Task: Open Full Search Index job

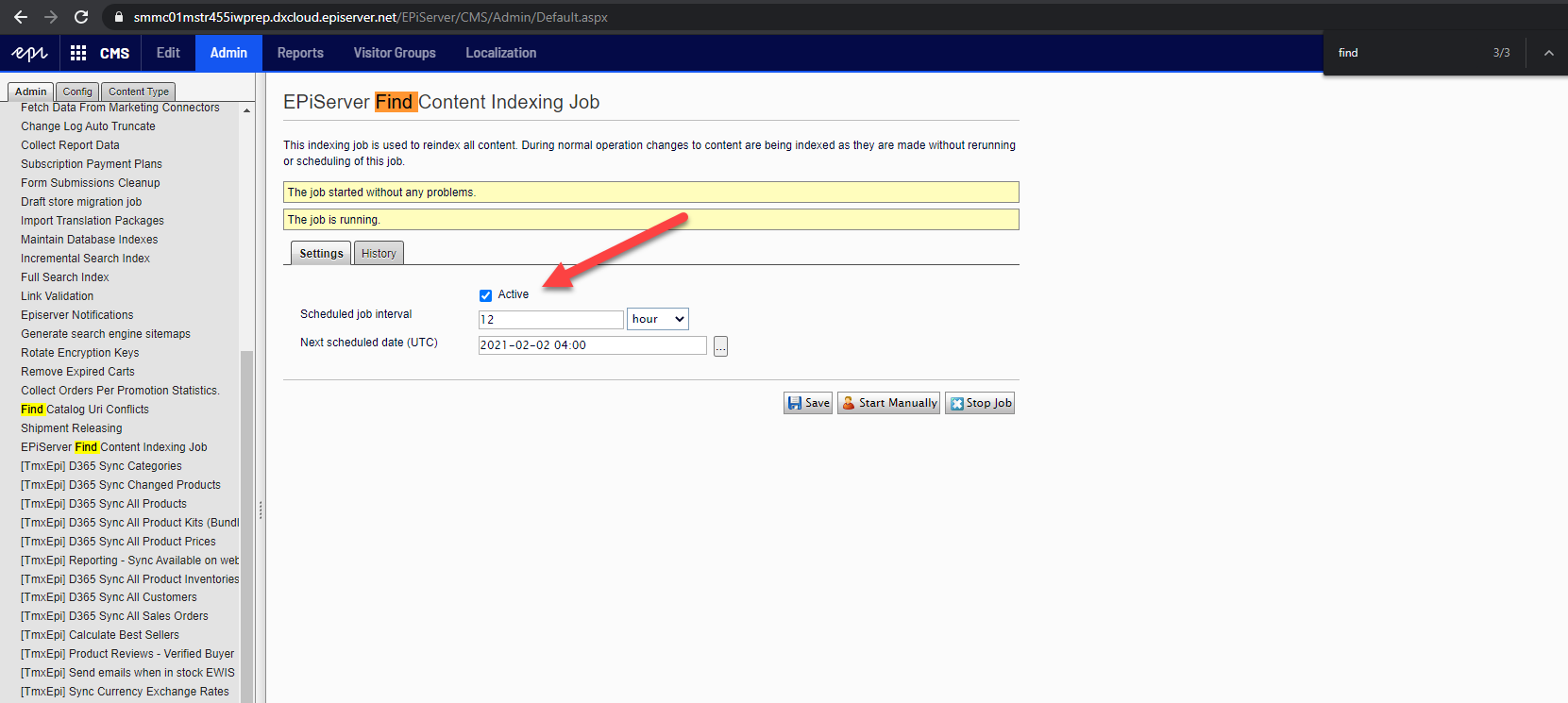Action: pos(65,277)
